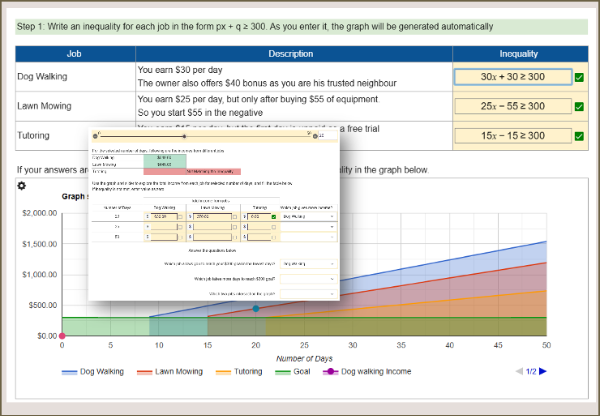Viewport: 600px width, 416px height.
Task: Click 'So you start $55 in the negative' text
Action: pos(200,113)
